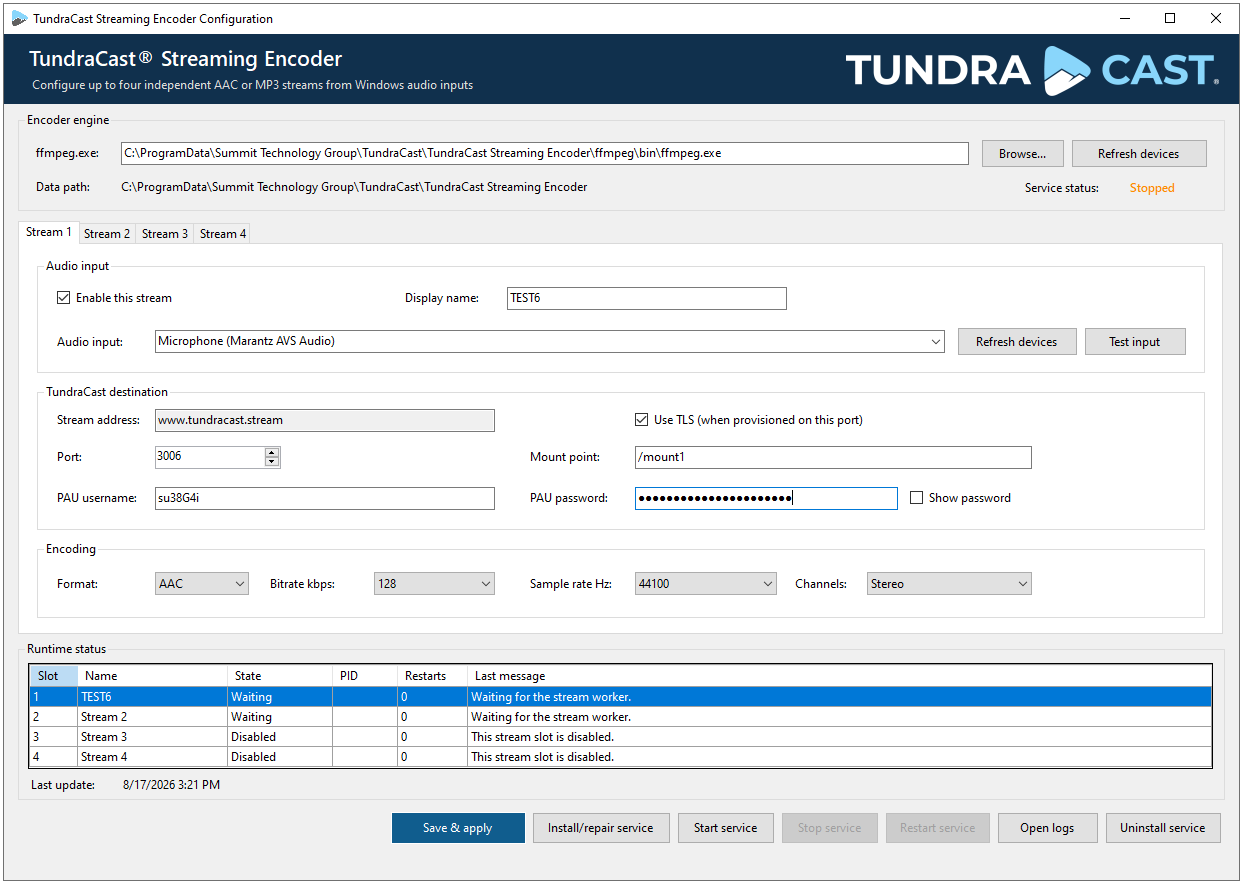Click Save & apply

click(x=458, y=828)
